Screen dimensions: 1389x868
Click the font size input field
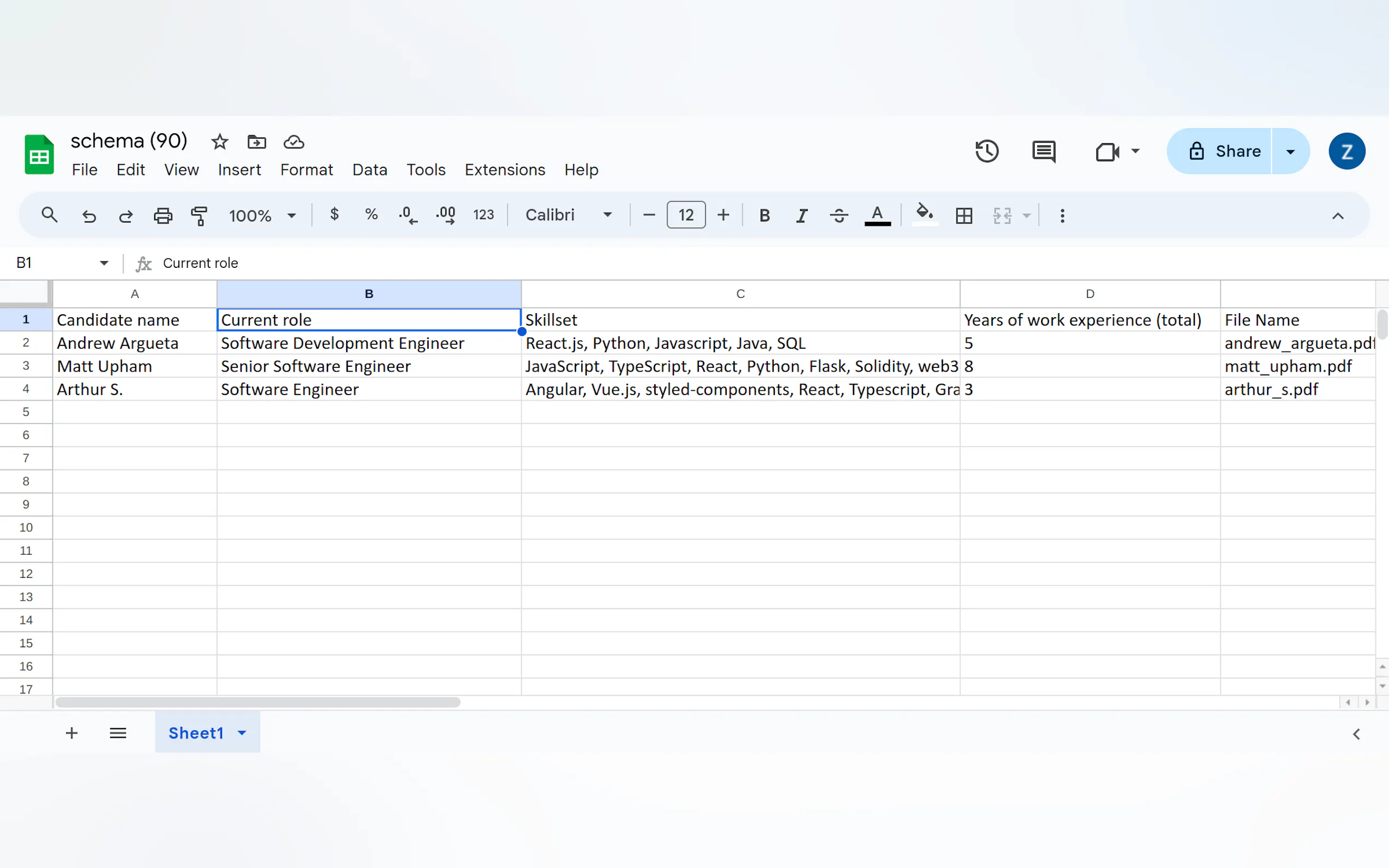[686, 215]
